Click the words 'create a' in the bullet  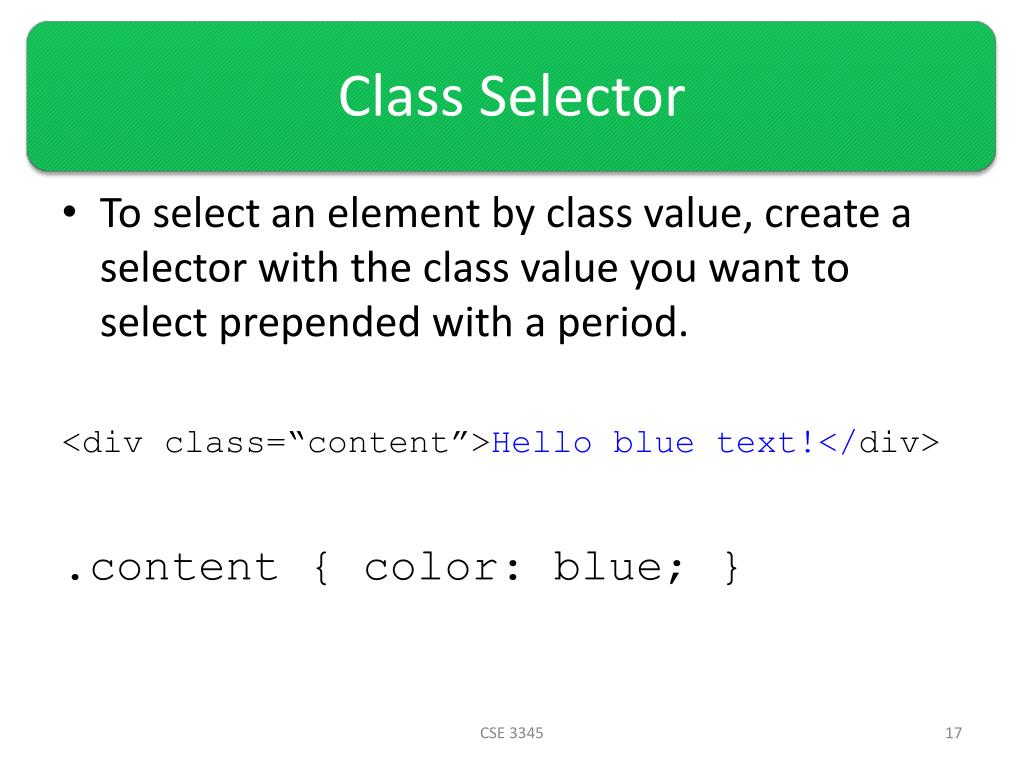coord(837,214)
